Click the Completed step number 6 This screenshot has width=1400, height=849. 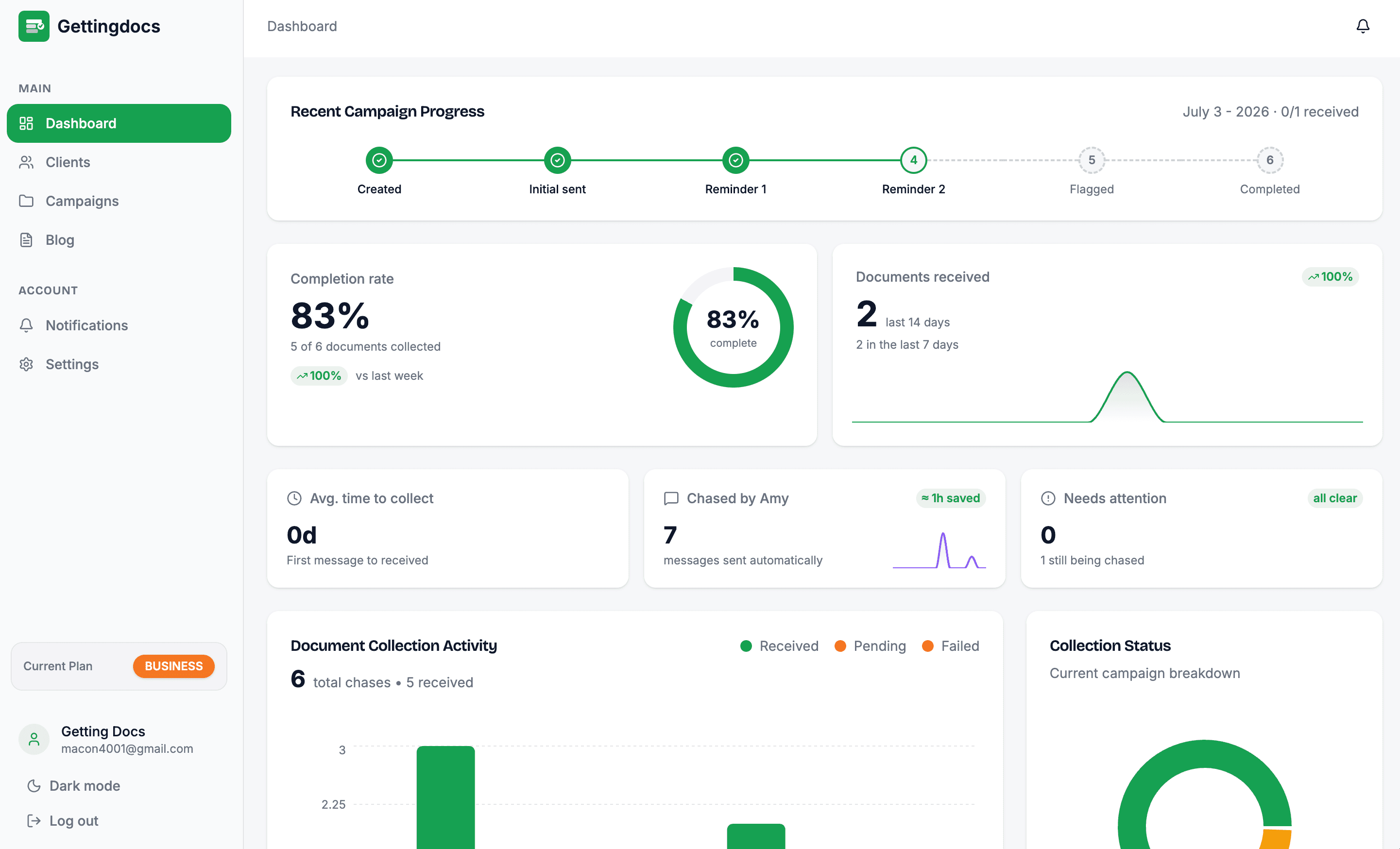tap(1269, 160)
